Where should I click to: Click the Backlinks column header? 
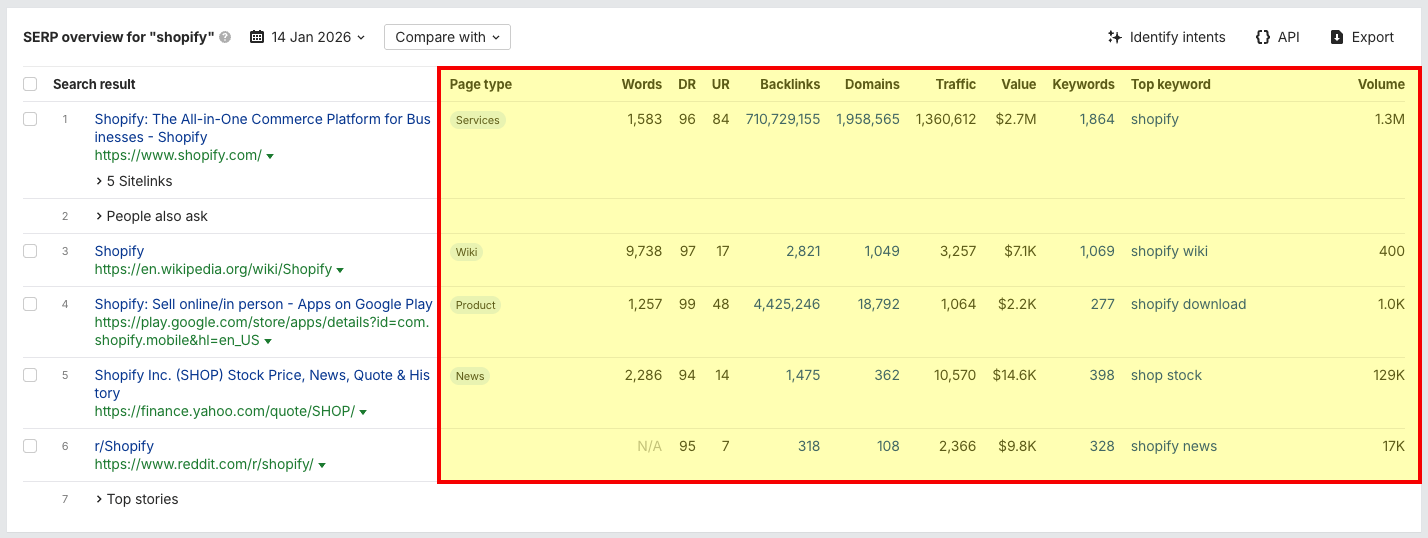790,84
